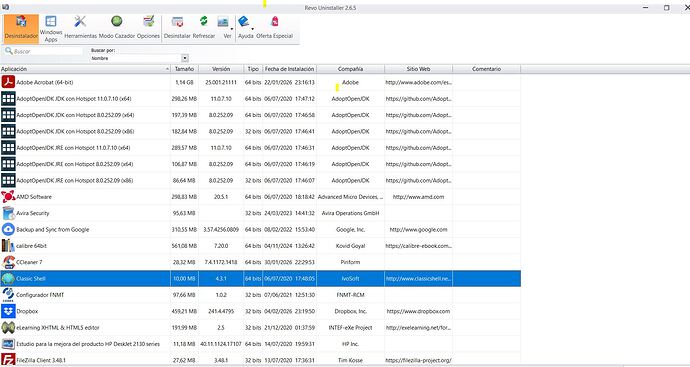Sort by Fecha de Instalación header
690x367 pixels.
289,69
